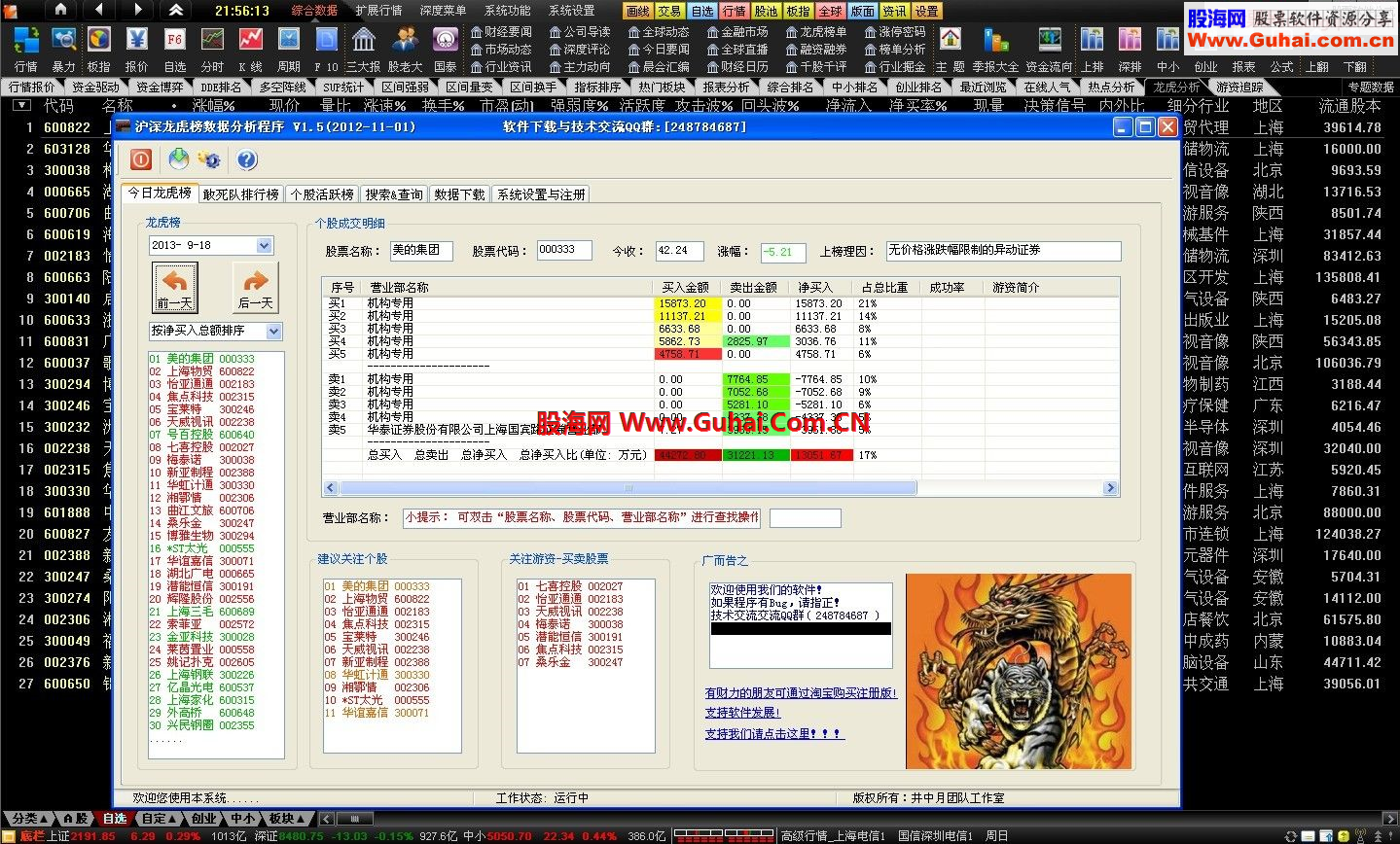Expand the 中小 bottom tab menu
This screenshot has width=1400, height=844.
tap(243, 819)
